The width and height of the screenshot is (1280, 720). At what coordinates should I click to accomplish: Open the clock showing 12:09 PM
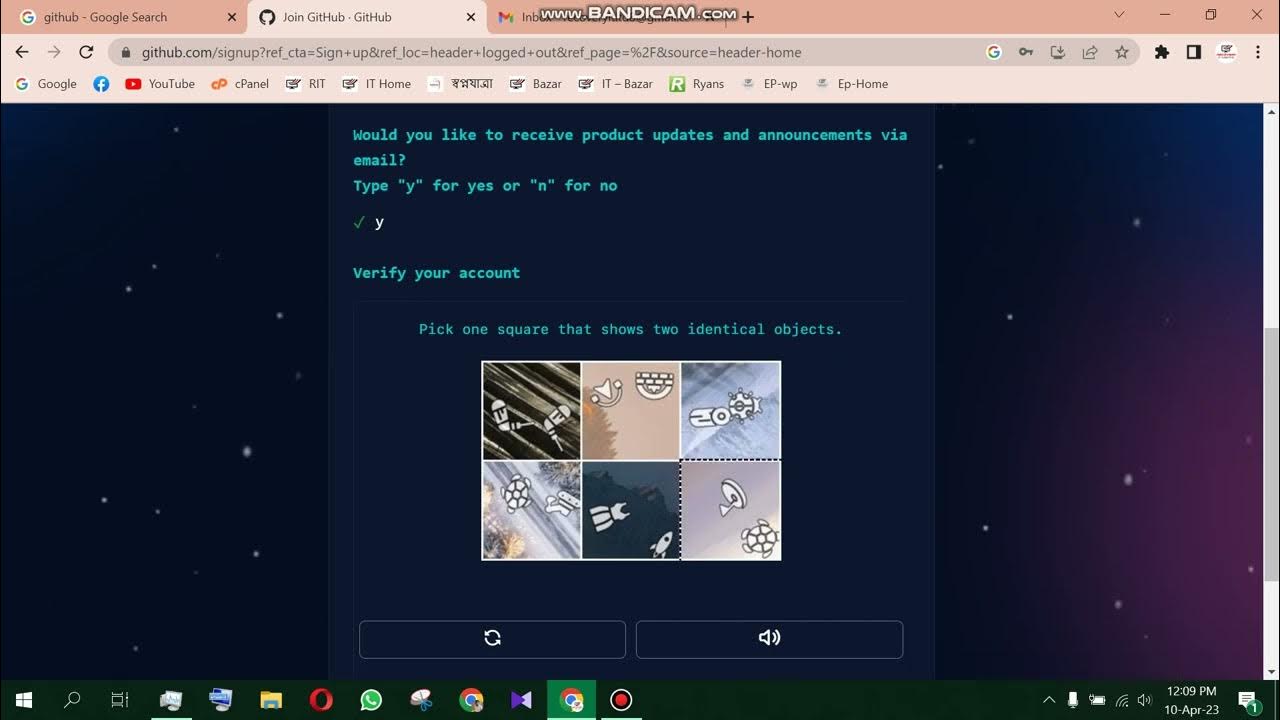tap(1191, 700)
